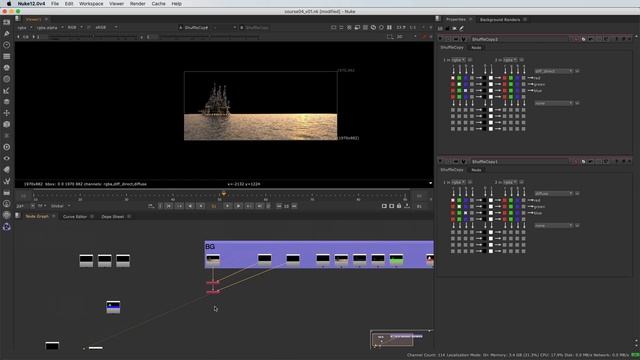Open ShuffleCopy1 '2 in' rgba dropdown
The height and width of the screenshot is (360, 640).
510,182
